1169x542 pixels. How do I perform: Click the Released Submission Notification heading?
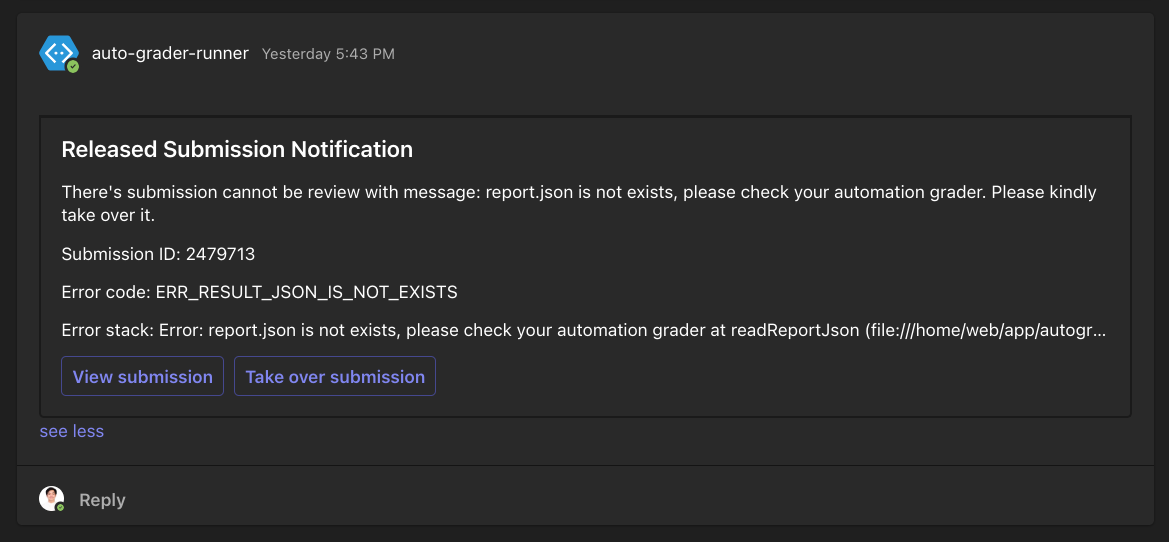point(237,149)
